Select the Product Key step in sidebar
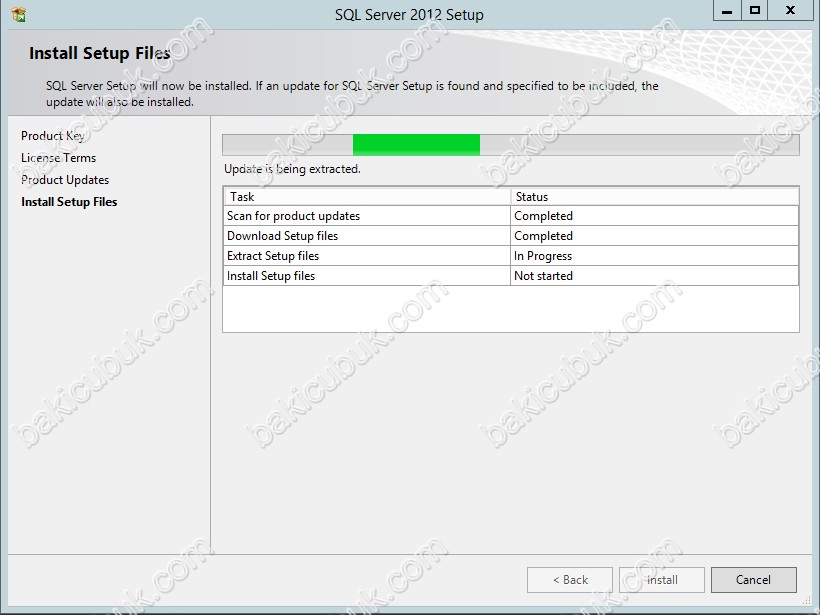Screen dimensions: 820x615 (52, 136)
